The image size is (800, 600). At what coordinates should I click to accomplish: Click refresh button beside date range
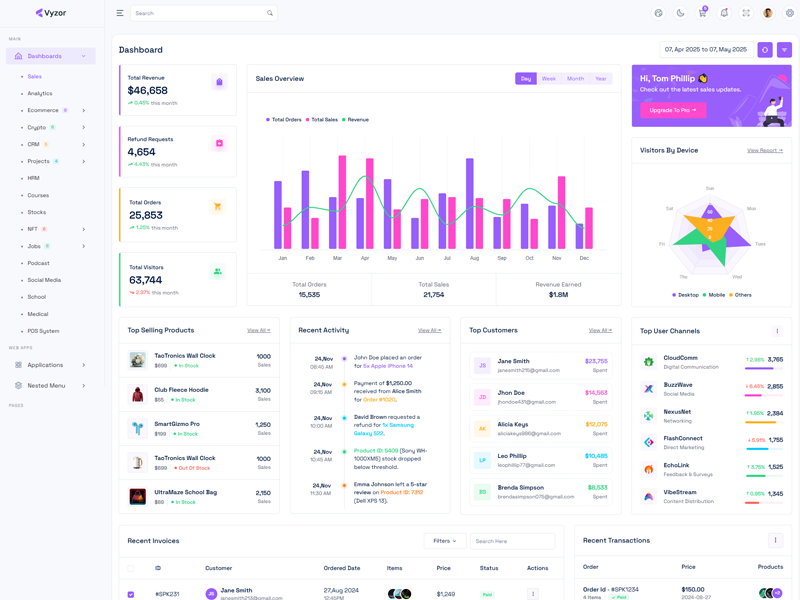pos(765,49)
